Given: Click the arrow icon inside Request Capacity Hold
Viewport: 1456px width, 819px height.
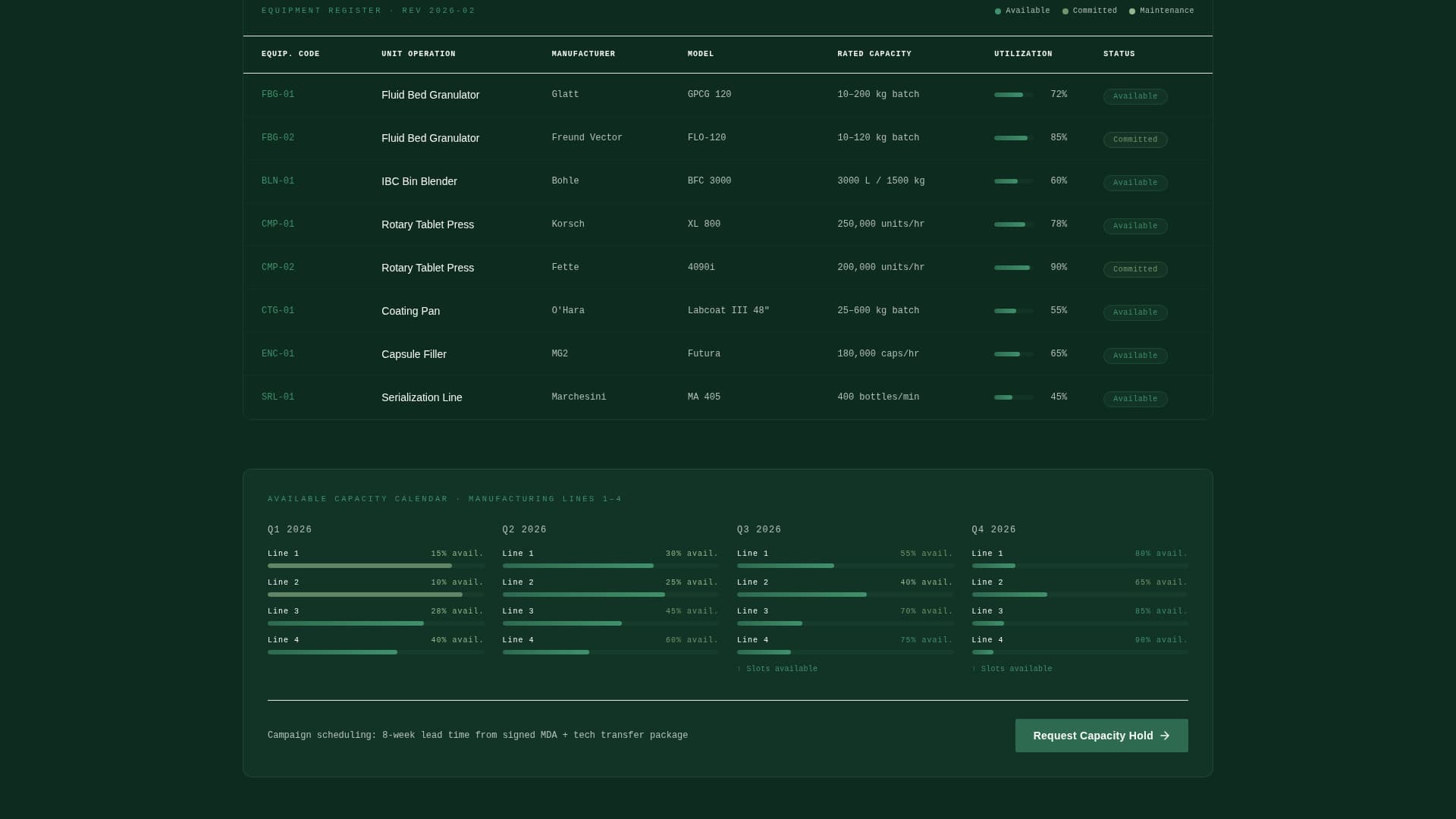Looking at the screenshot, I should (1165, 736).
